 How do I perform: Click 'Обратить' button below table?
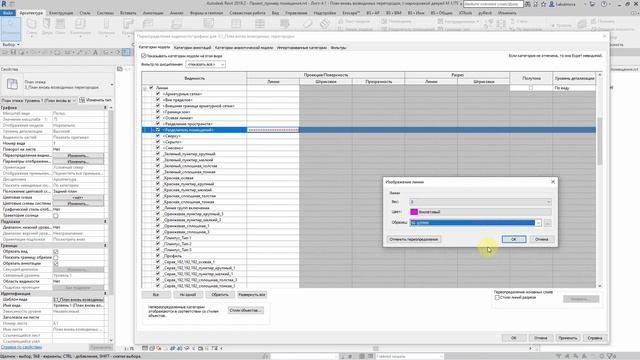click(x=220, y=295)
